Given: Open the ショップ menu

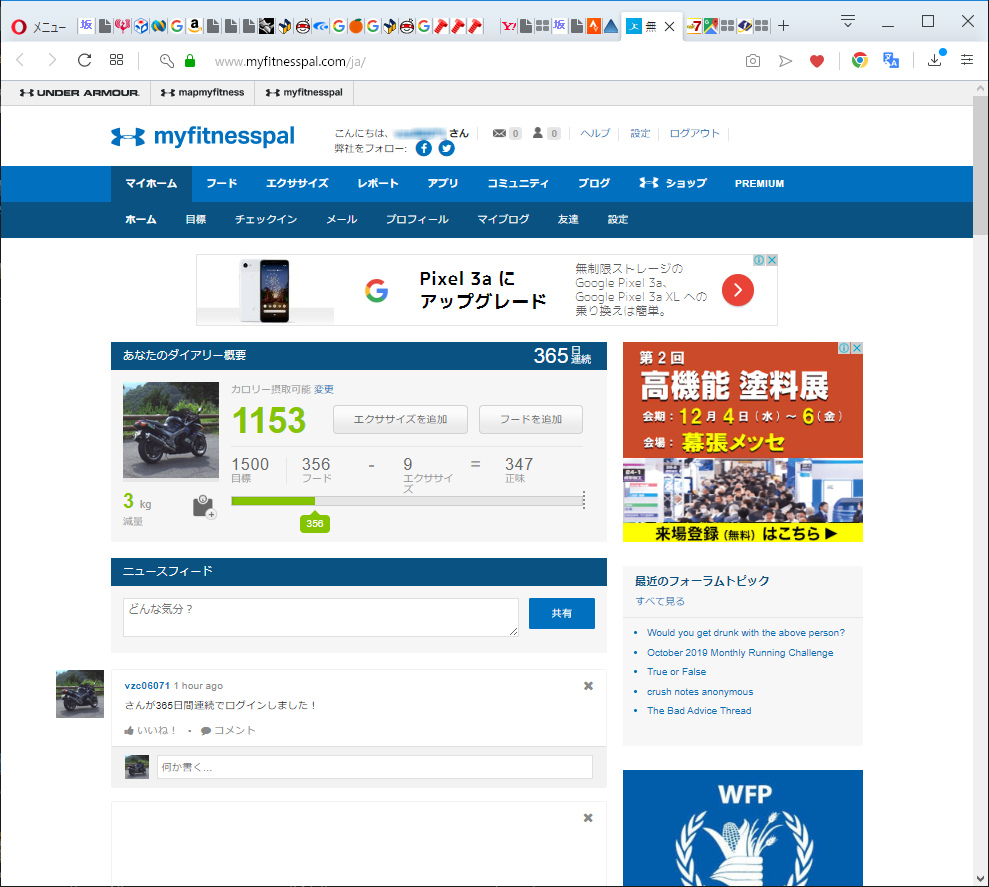Looking at the screenshot, I should pos(672,184).
